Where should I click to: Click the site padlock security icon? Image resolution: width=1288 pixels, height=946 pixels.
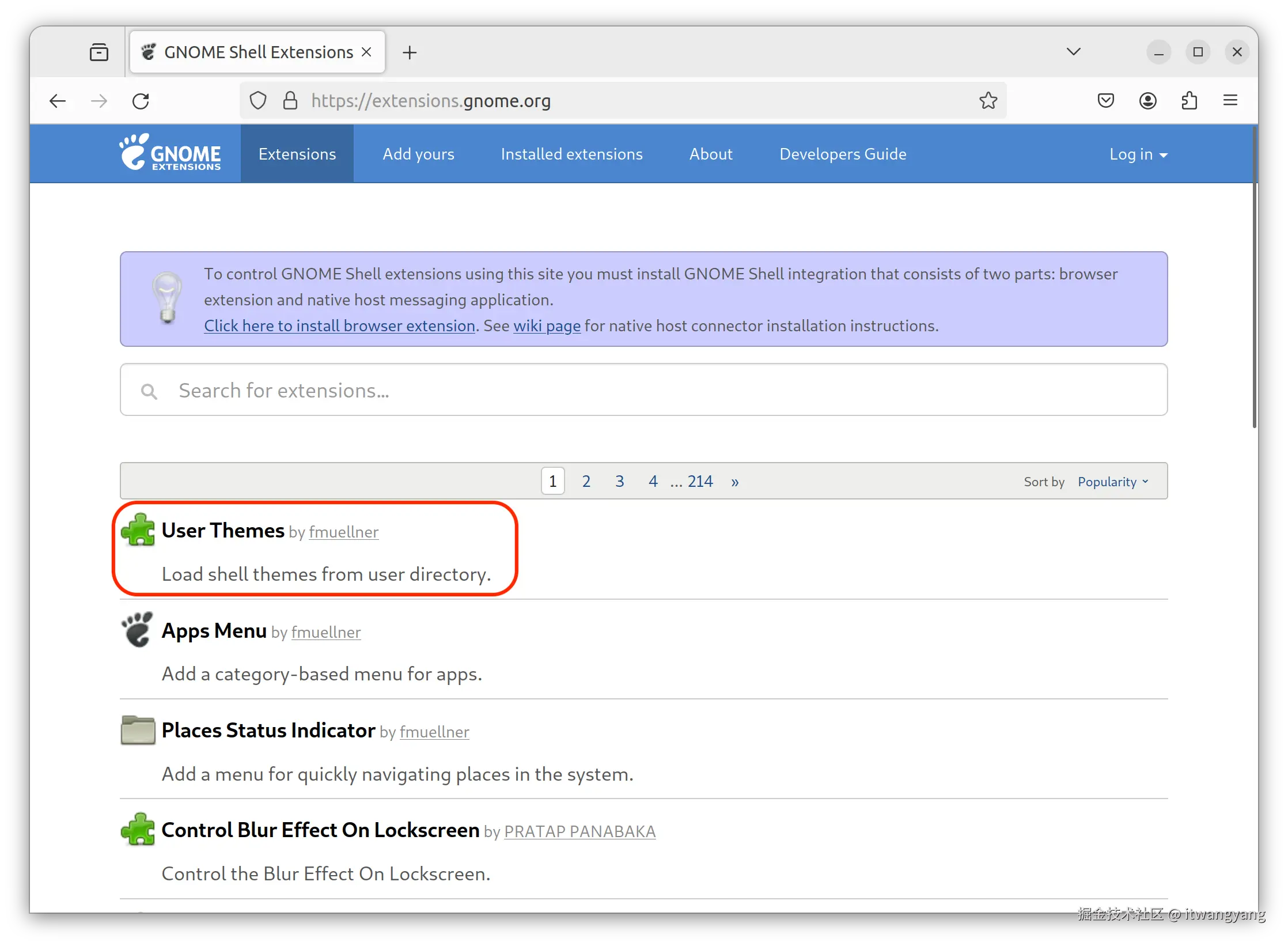290,101
